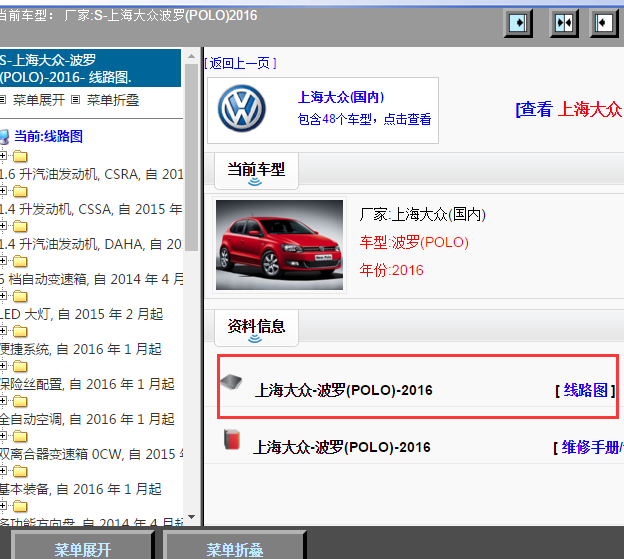Click the Volkswagen logo image

[242, 109]
